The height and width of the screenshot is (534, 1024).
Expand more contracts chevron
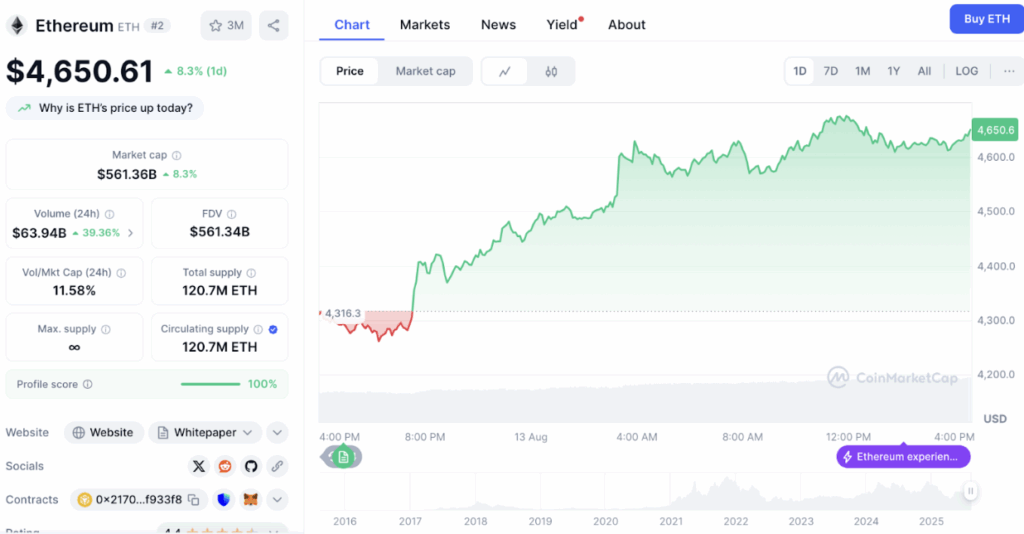coord(278,499)
